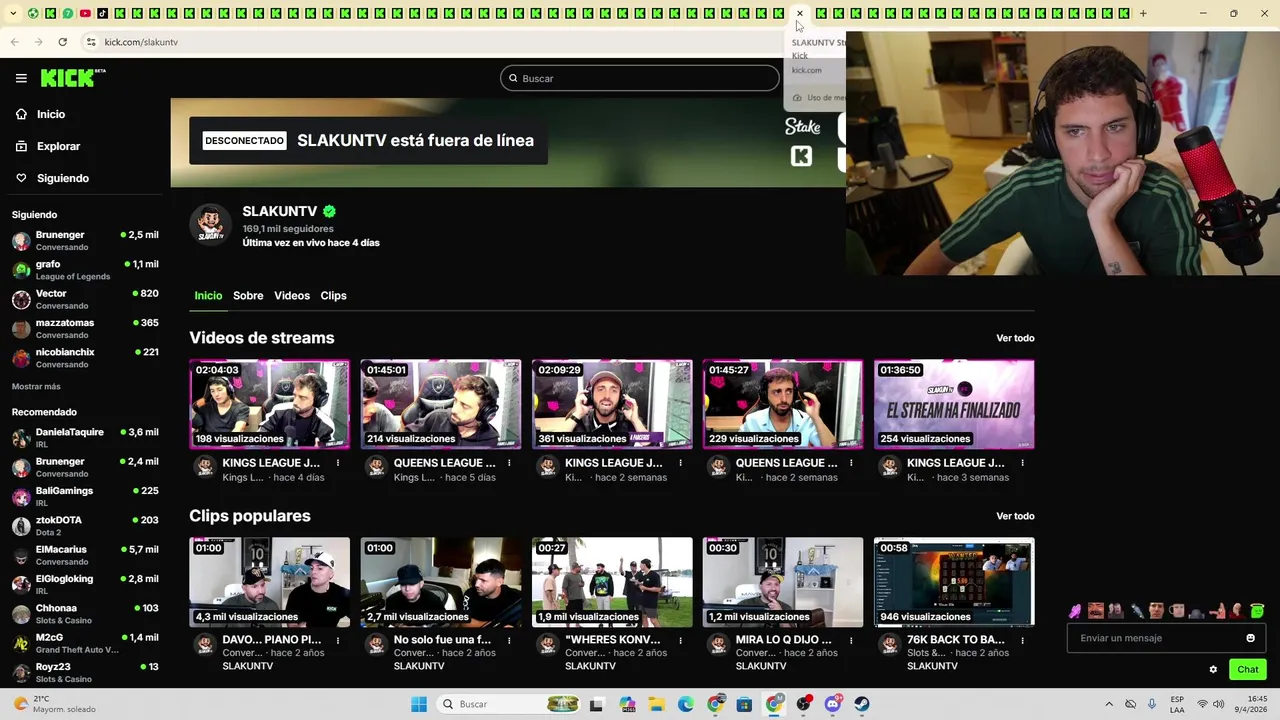Open ztokDOTA recommended channel
Image resolution: width=1280 pixels, height=720 pixels.
tap(85, 526)
